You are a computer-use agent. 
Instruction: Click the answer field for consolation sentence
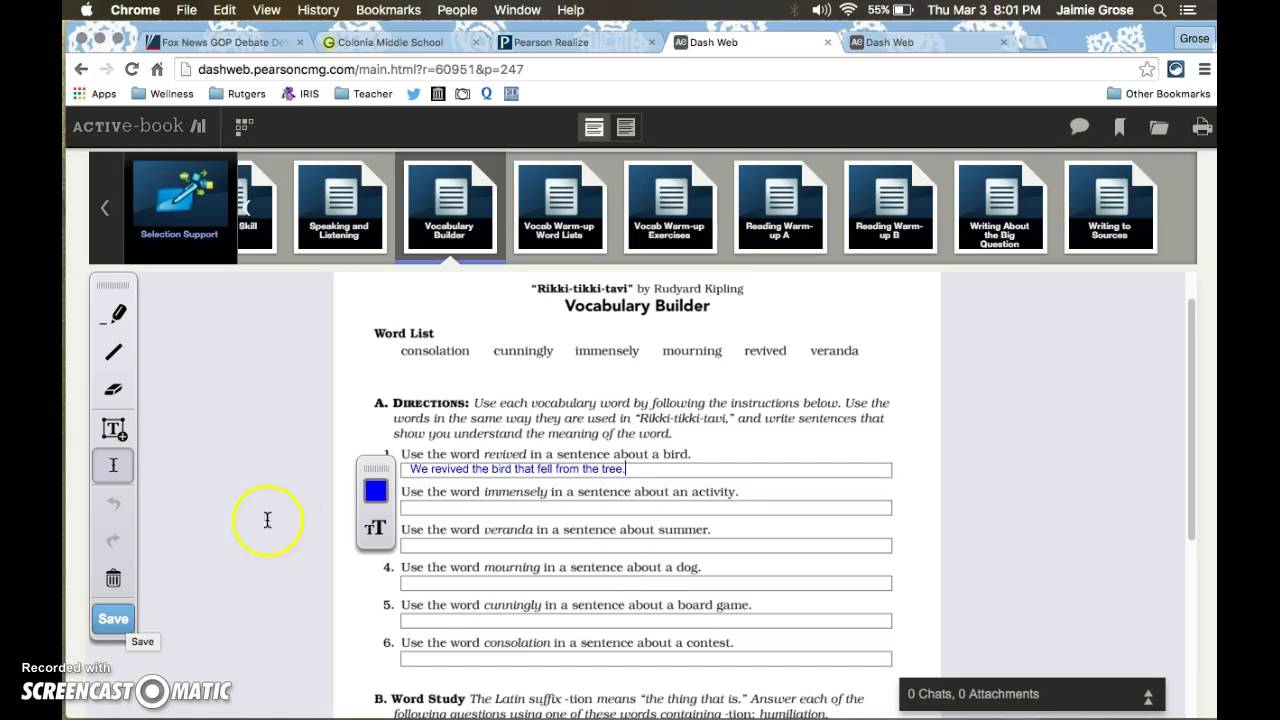coord(646,659)
